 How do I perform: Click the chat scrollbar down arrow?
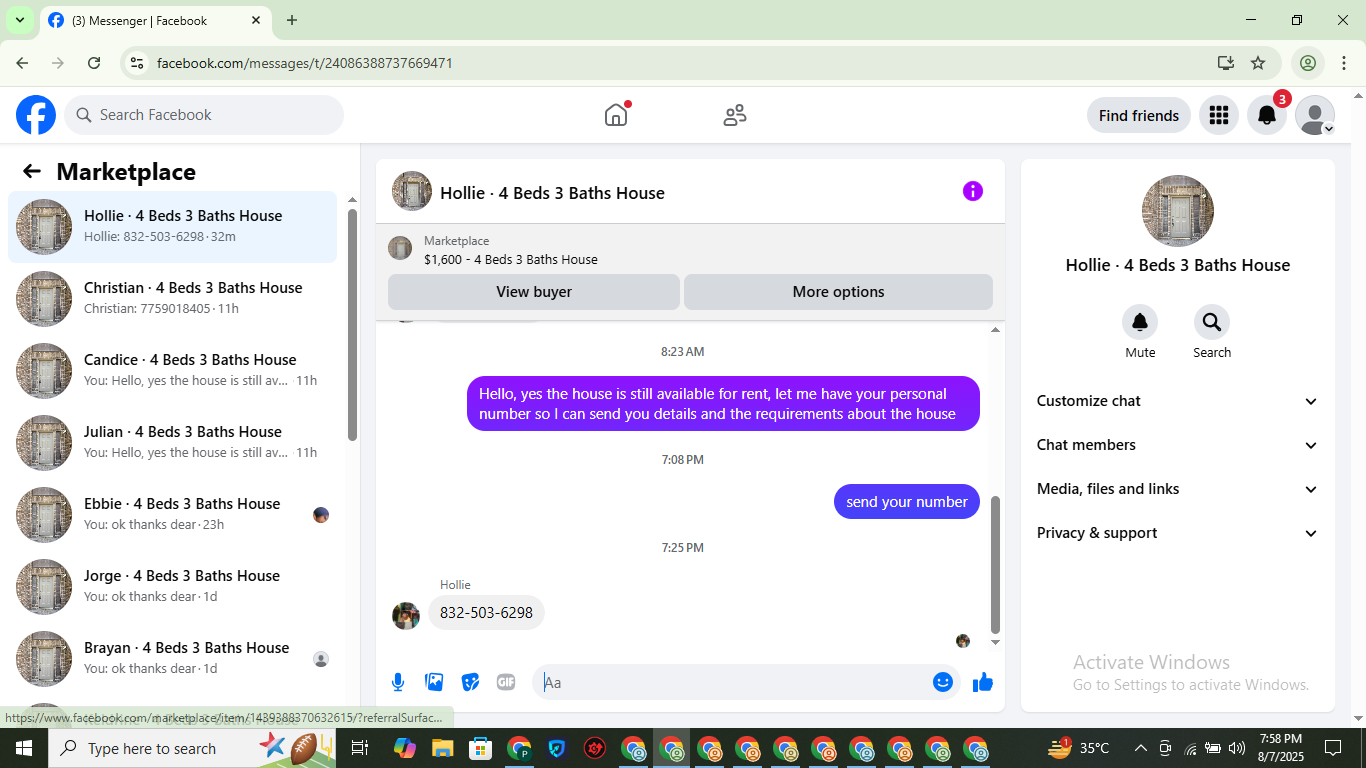pos(995,642)
